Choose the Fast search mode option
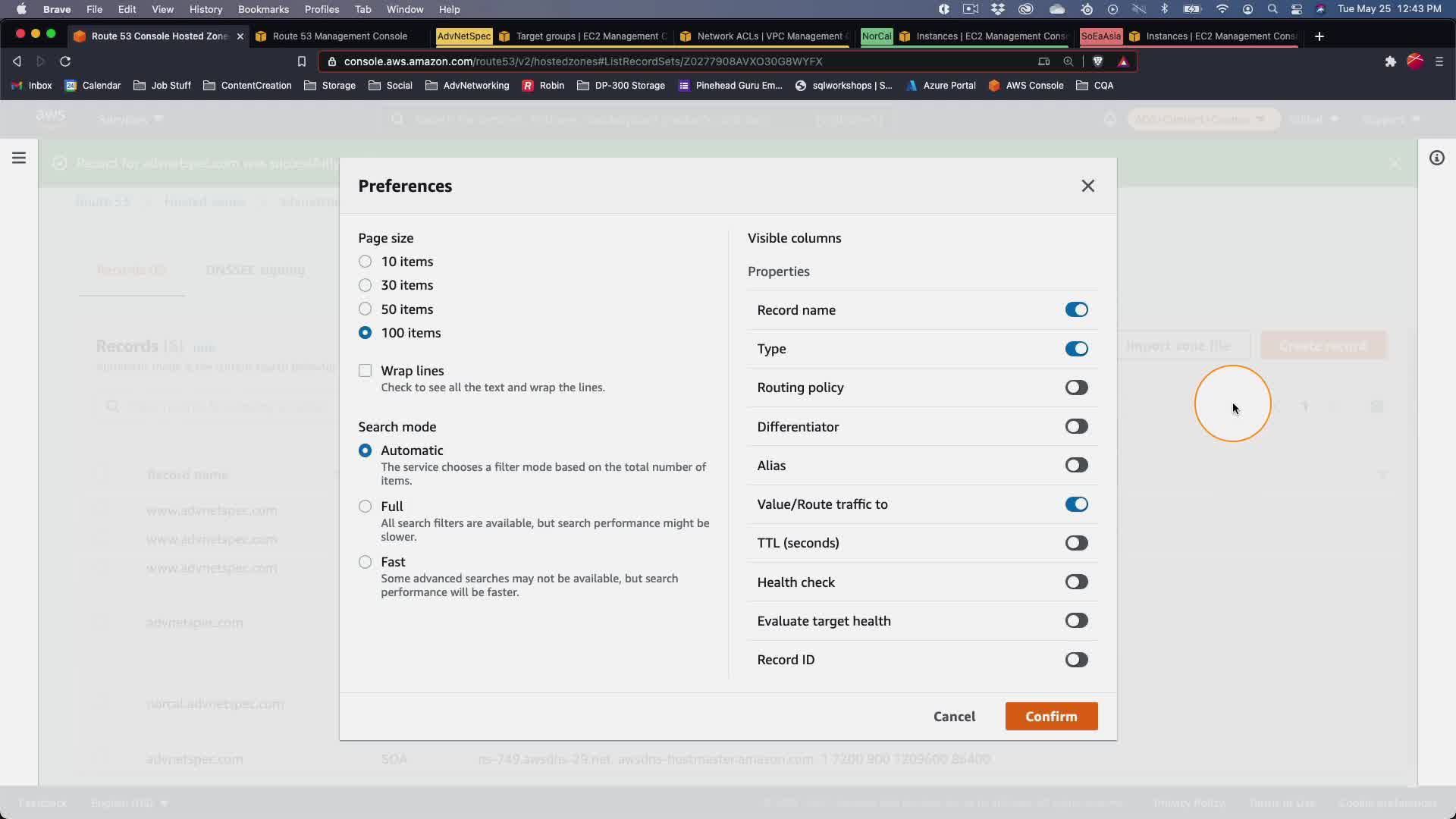 tap(366, 562)
